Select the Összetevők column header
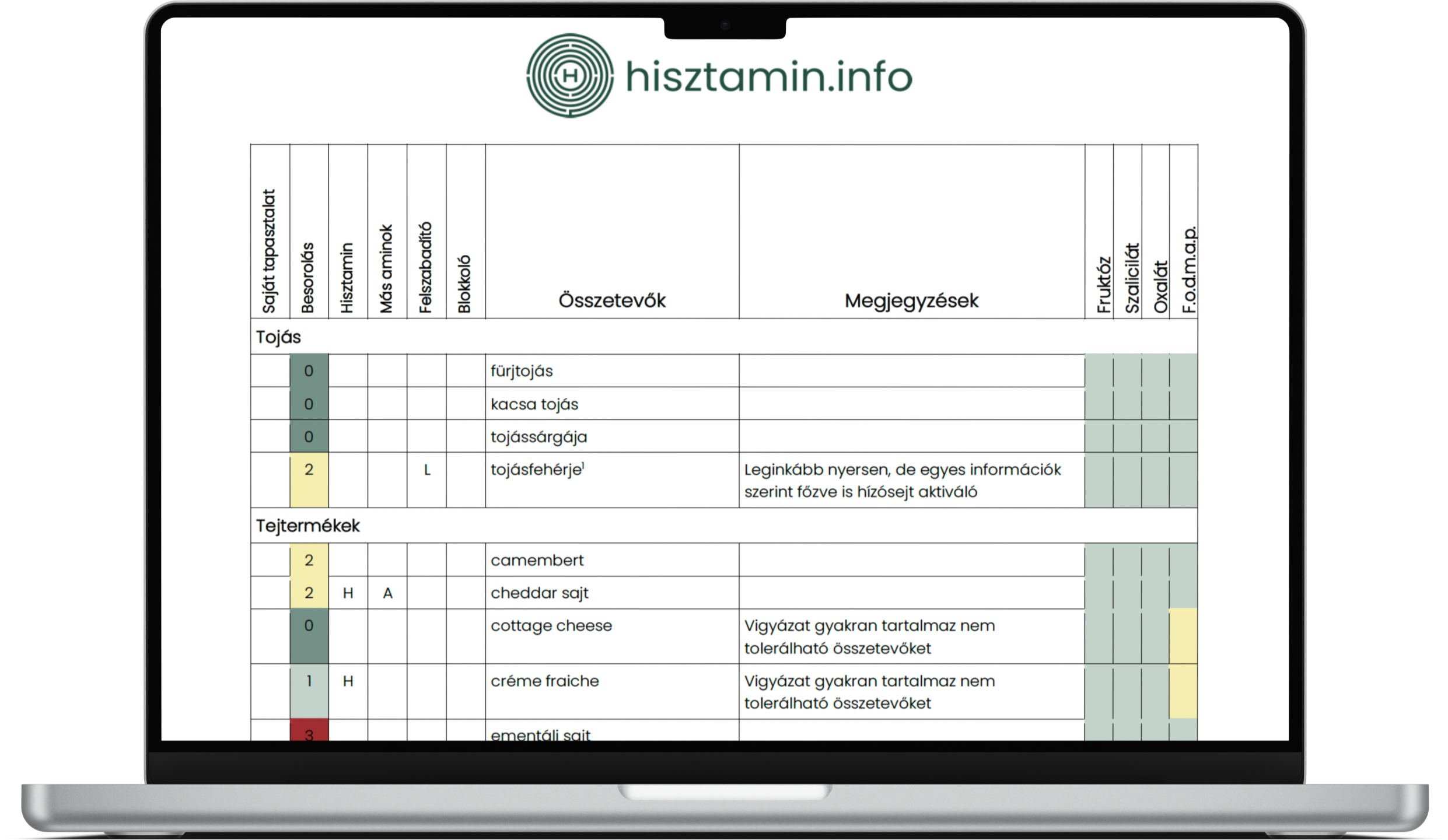1448x840 pixels. click(x=611, y=300)
